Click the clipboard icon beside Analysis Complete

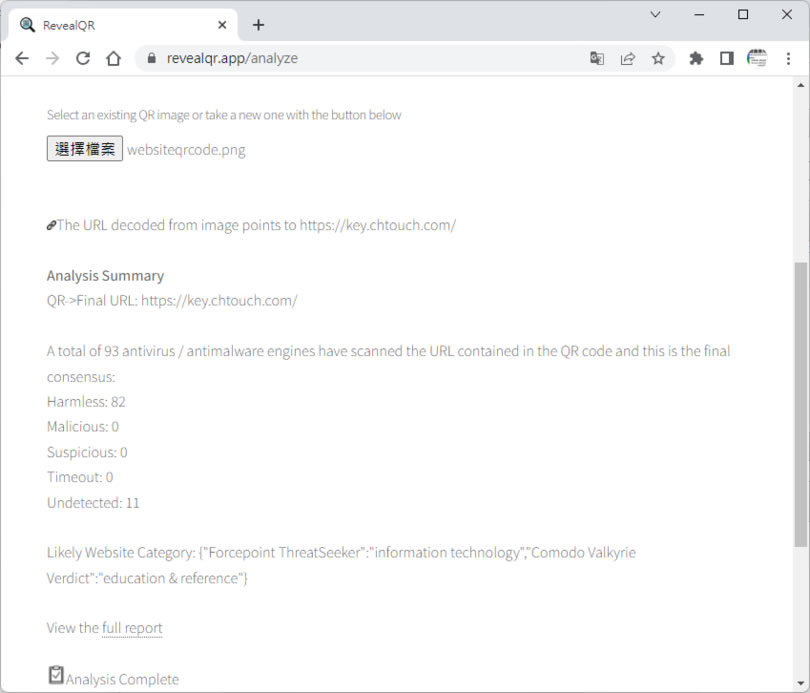point(56,675)
